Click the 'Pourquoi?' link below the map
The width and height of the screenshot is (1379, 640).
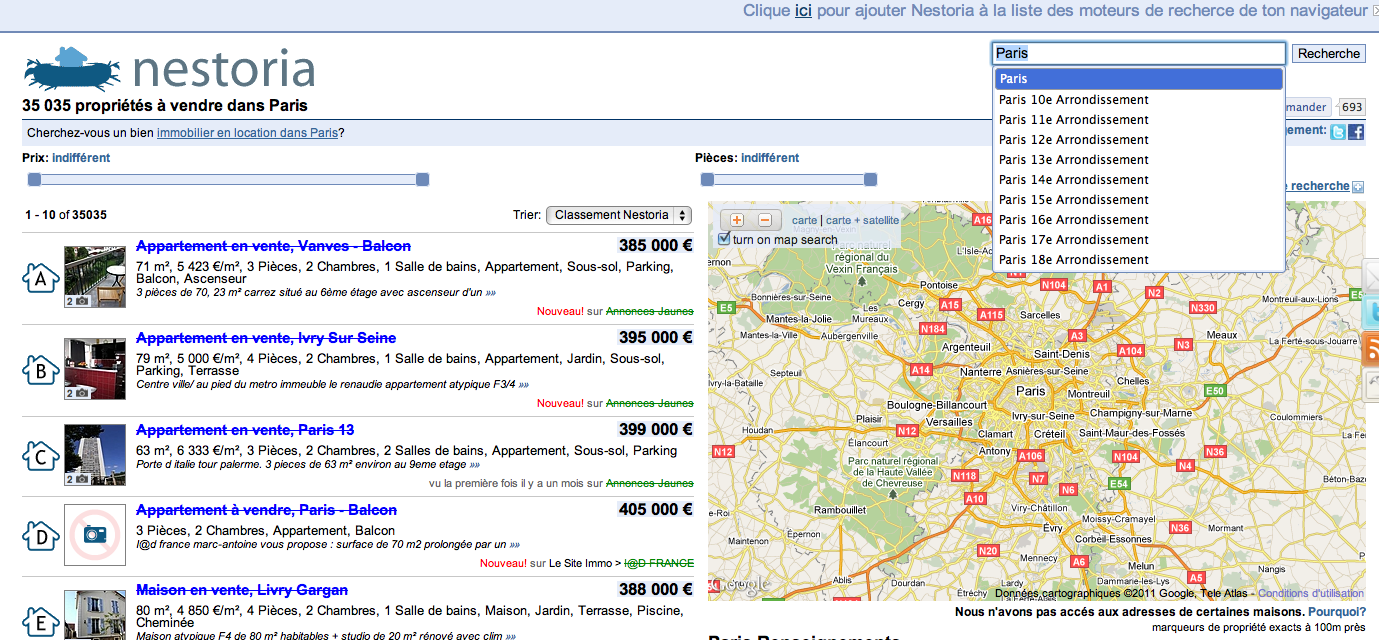pos(1337,612)
